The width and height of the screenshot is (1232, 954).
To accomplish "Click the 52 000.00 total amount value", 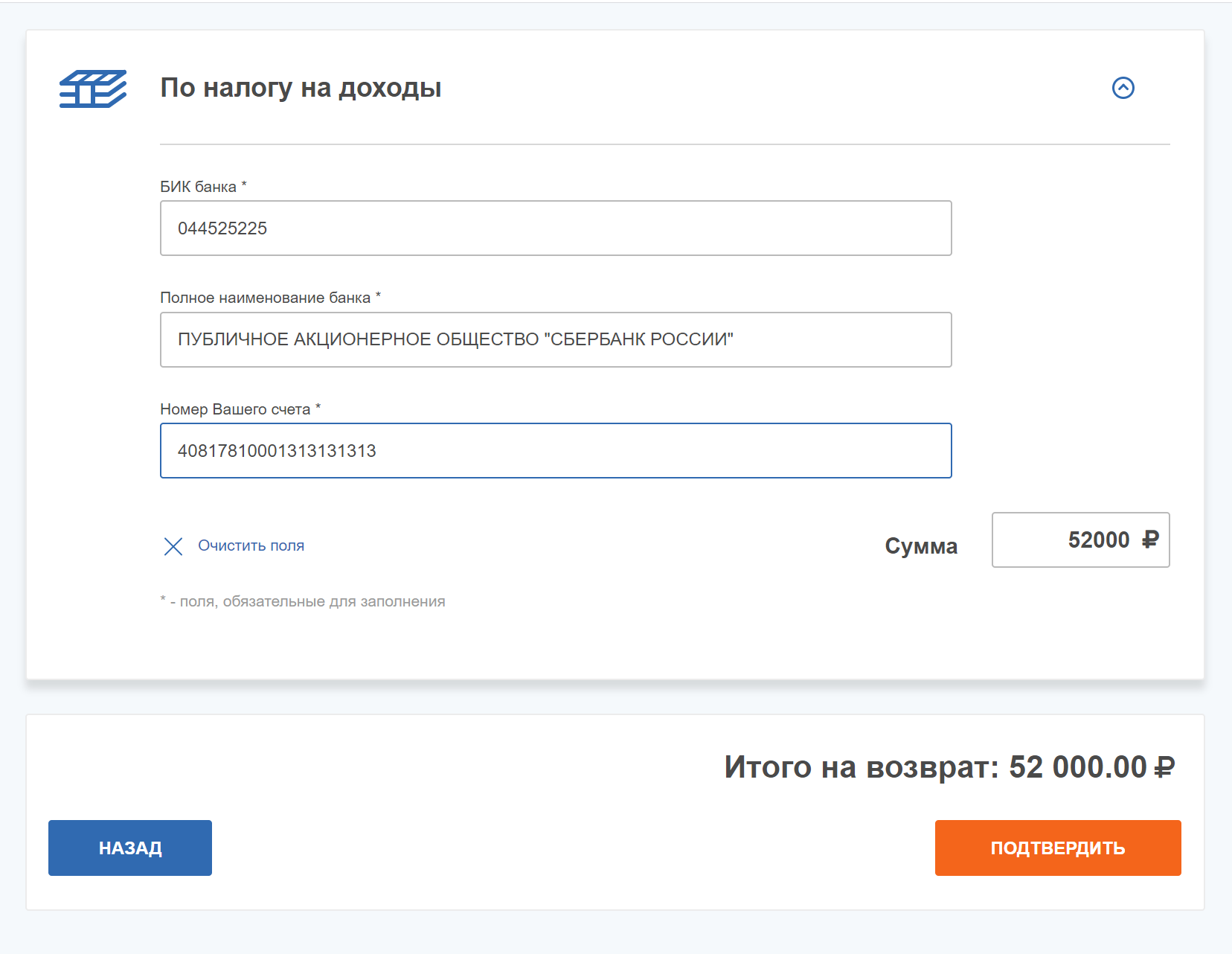I will 1077,767.
